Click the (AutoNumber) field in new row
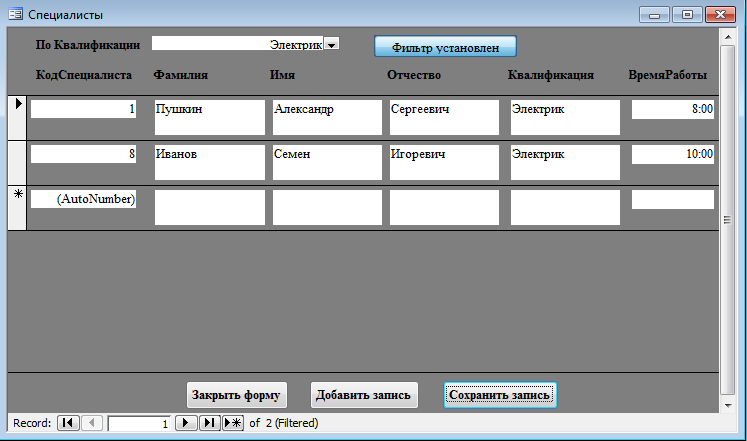The image size is (747, 441). click(x=83, y=199)
